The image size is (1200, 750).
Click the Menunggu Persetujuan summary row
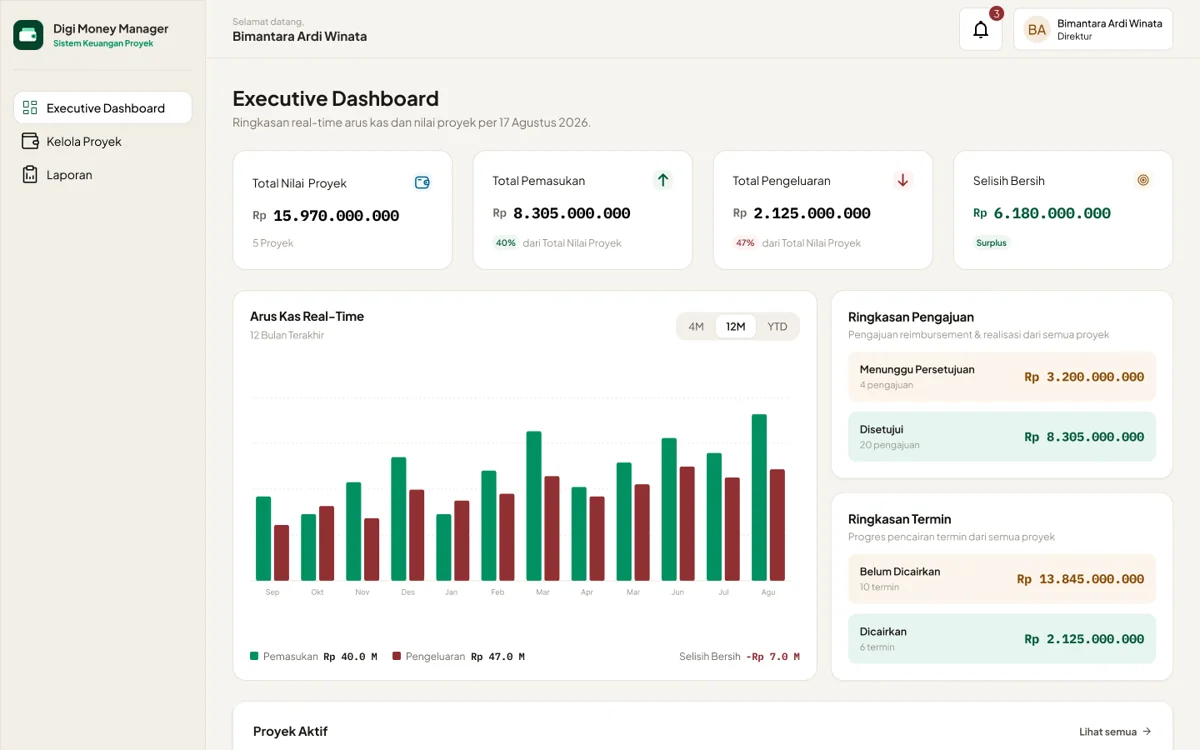[1002, 377]
